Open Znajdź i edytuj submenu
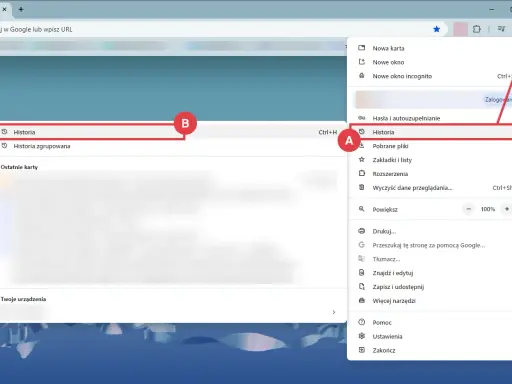The width and height of the screenshot is (512, 384). click(430, 273)
